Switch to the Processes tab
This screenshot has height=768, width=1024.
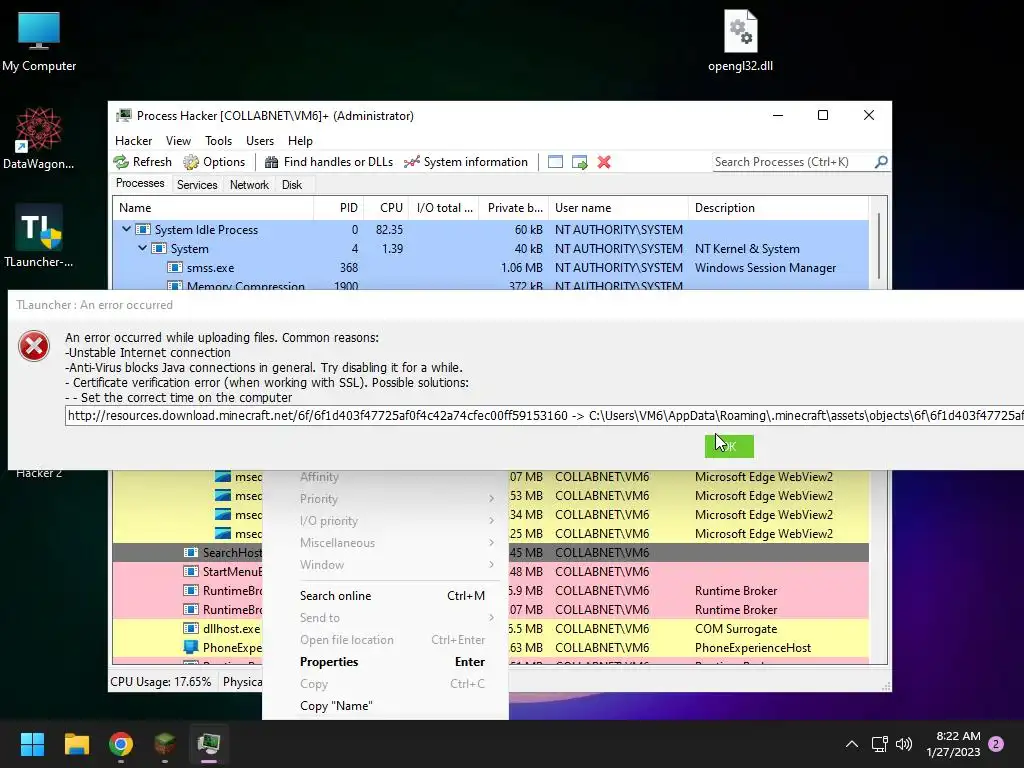click(x=140, y=184)
